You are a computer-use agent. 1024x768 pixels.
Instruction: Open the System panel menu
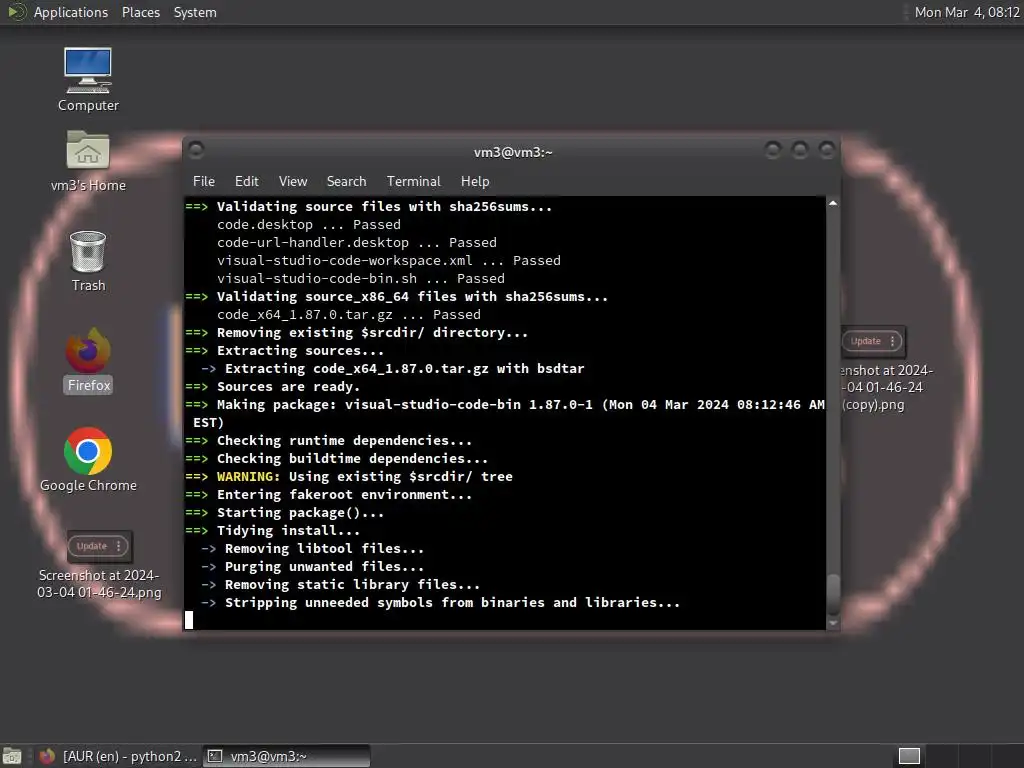click(x=195, y=12)
